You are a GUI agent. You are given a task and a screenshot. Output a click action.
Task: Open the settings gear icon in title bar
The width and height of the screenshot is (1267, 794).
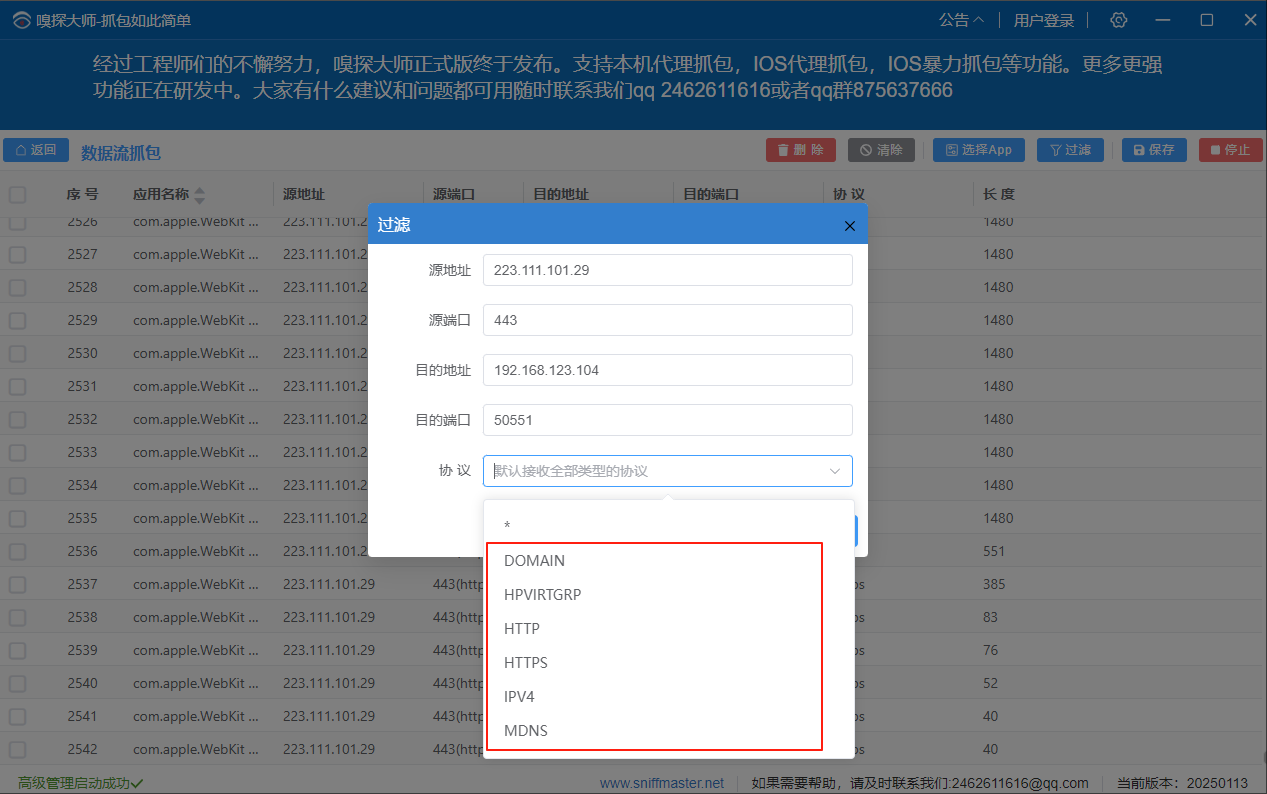pyautogui.click(x=1119, y=20)
